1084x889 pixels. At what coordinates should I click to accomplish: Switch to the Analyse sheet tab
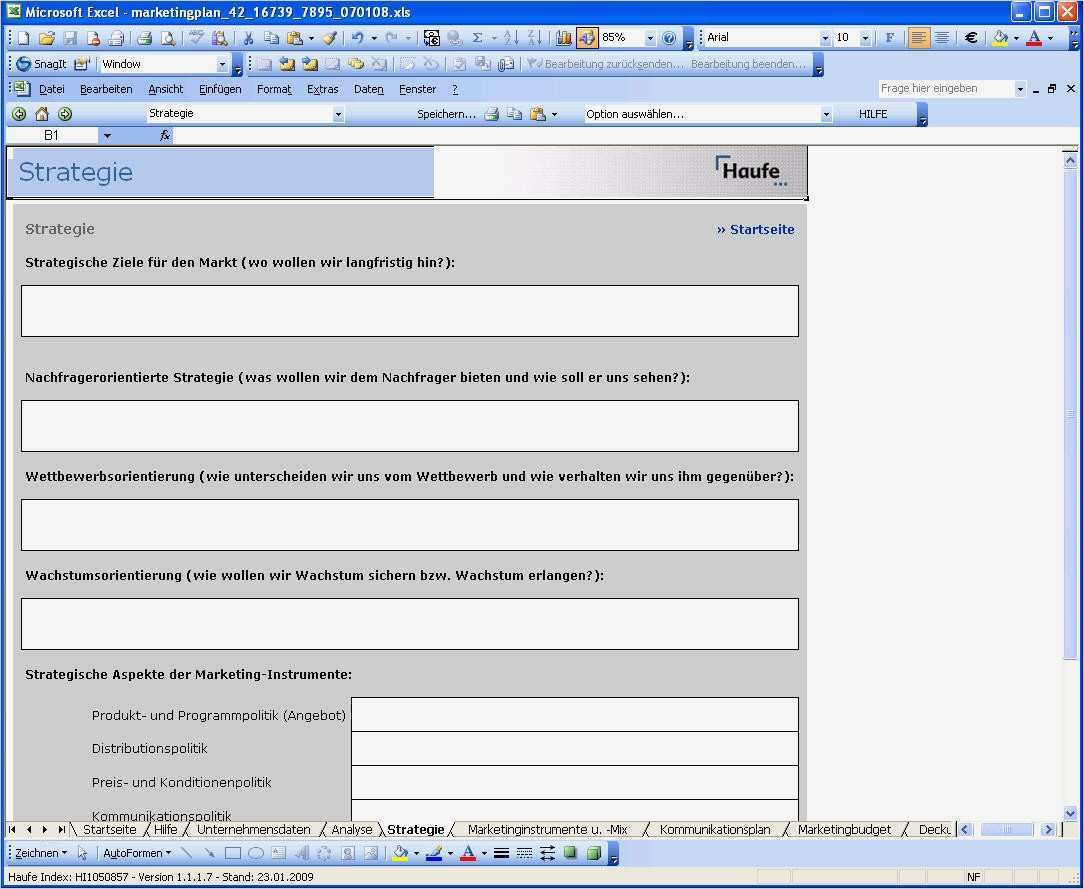coord(352,830)
